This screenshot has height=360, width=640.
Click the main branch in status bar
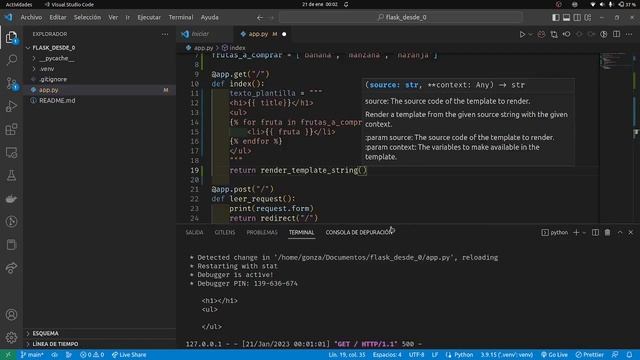[x=32, y=355]
